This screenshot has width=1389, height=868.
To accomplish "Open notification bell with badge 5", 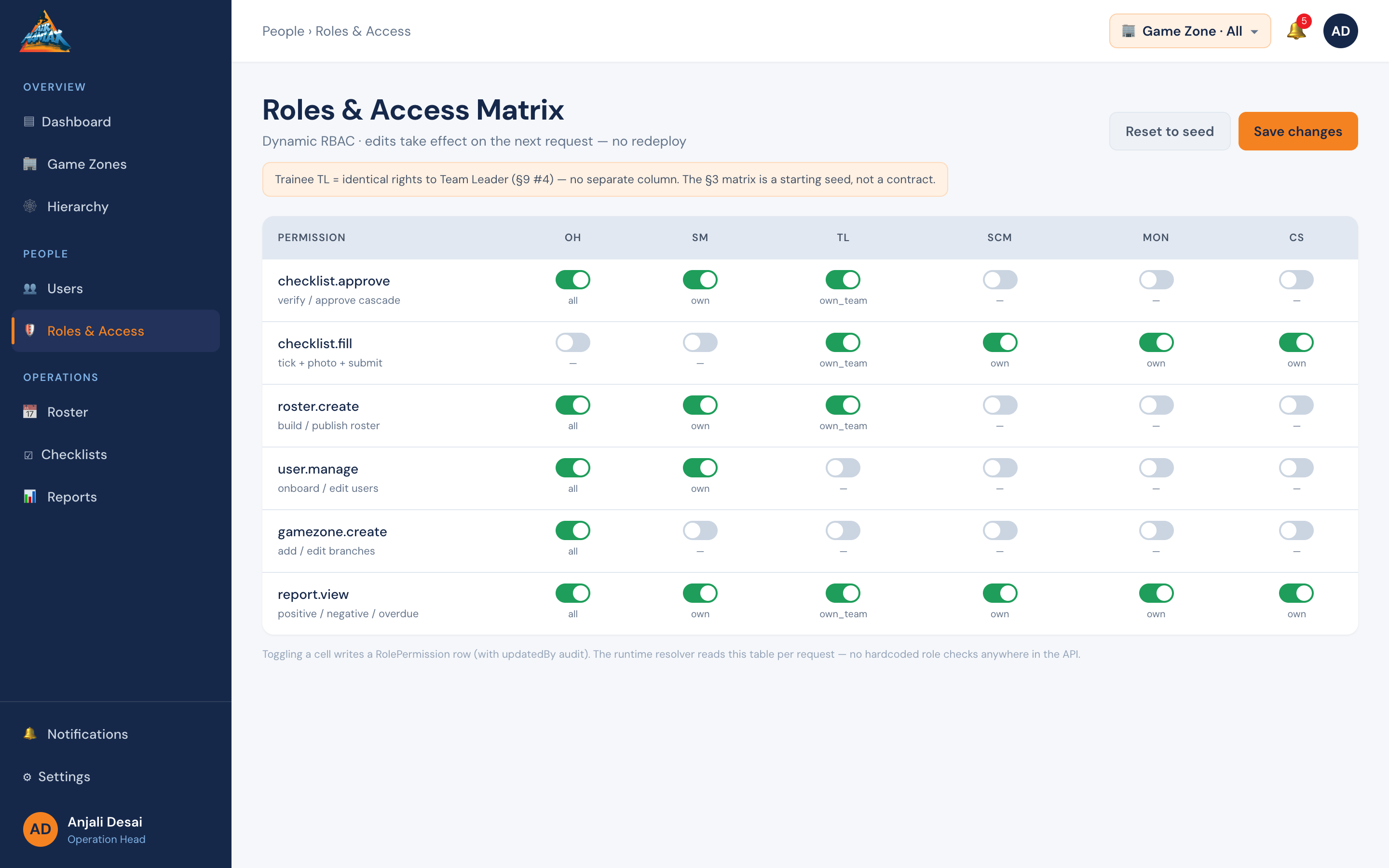I will tap(1296, 30).
